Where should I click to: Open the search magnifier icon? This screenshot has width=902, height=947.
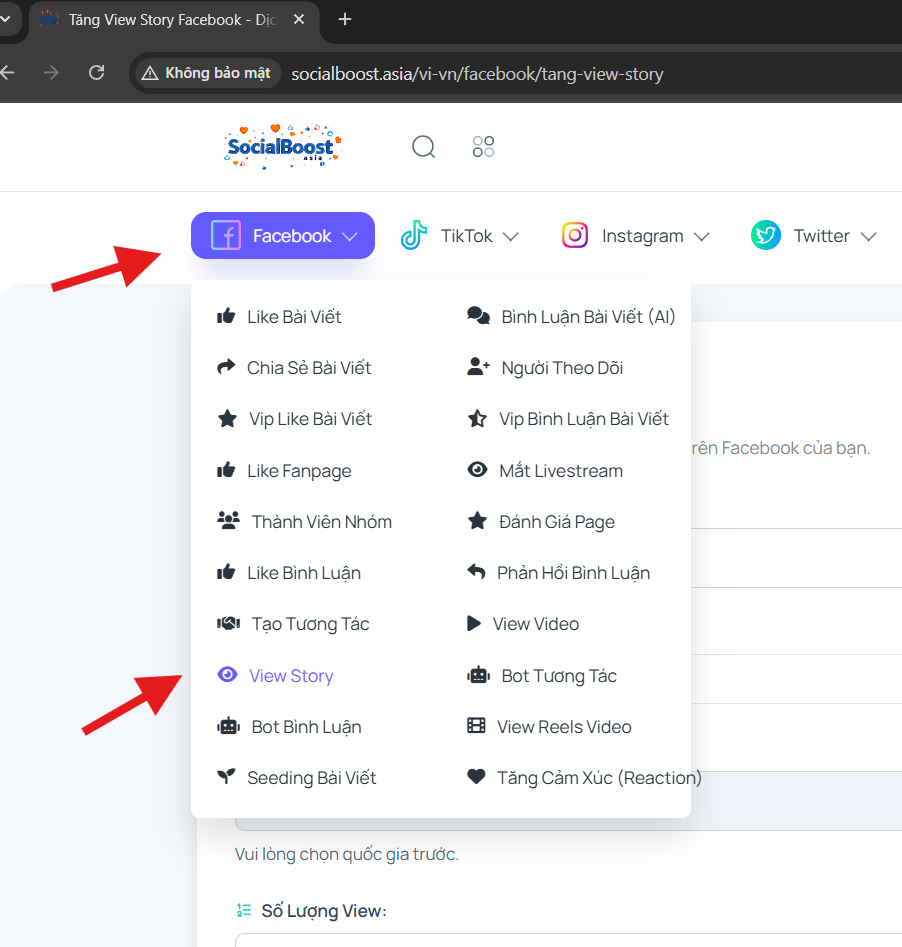tap(424, 146)
